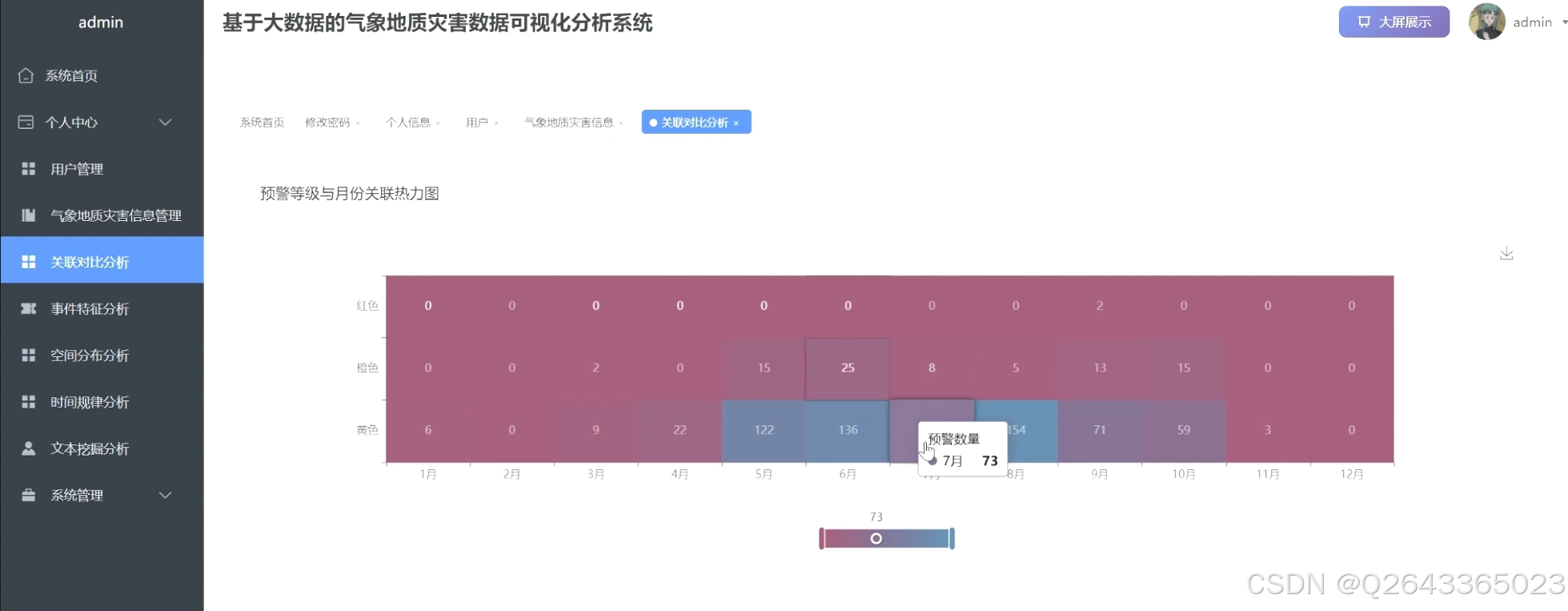Open the 用户 tab
Screen dimensions: 1568x611
(477, 123)
